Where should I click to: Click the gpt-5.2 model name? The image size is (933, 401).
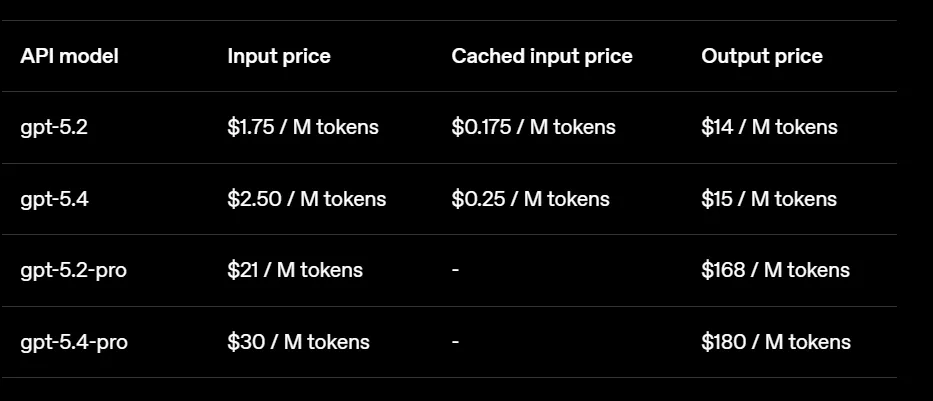[x=54, y=127]
